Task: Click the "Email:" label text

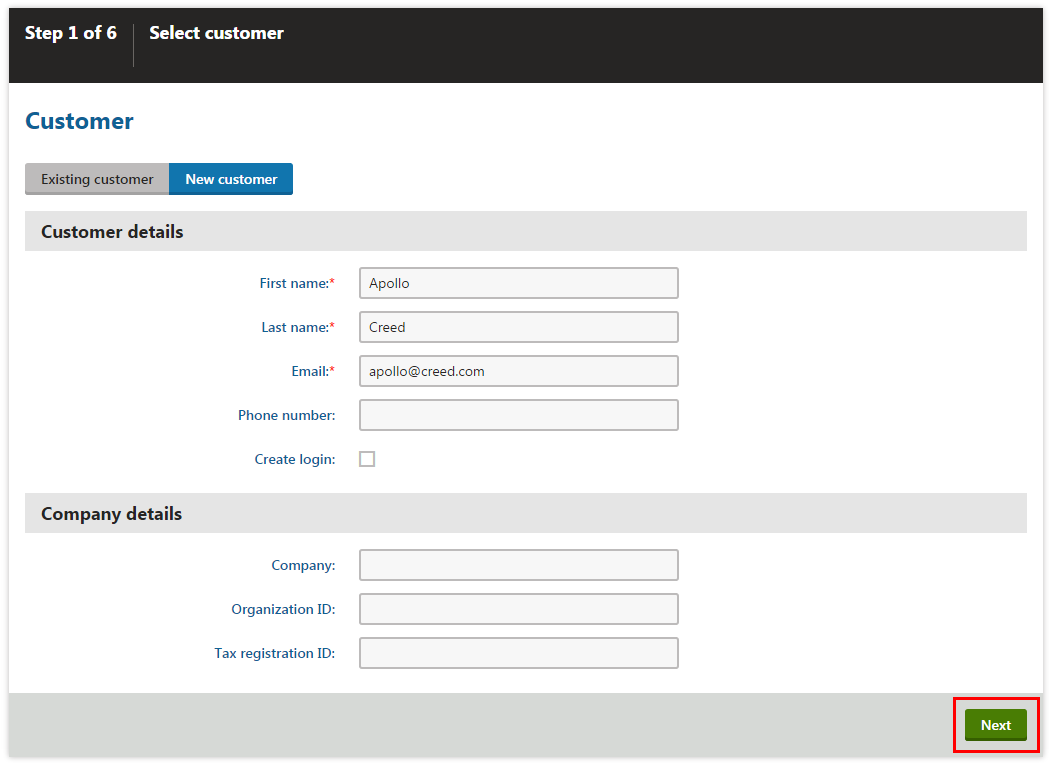Action: click(x=310, y=371)
